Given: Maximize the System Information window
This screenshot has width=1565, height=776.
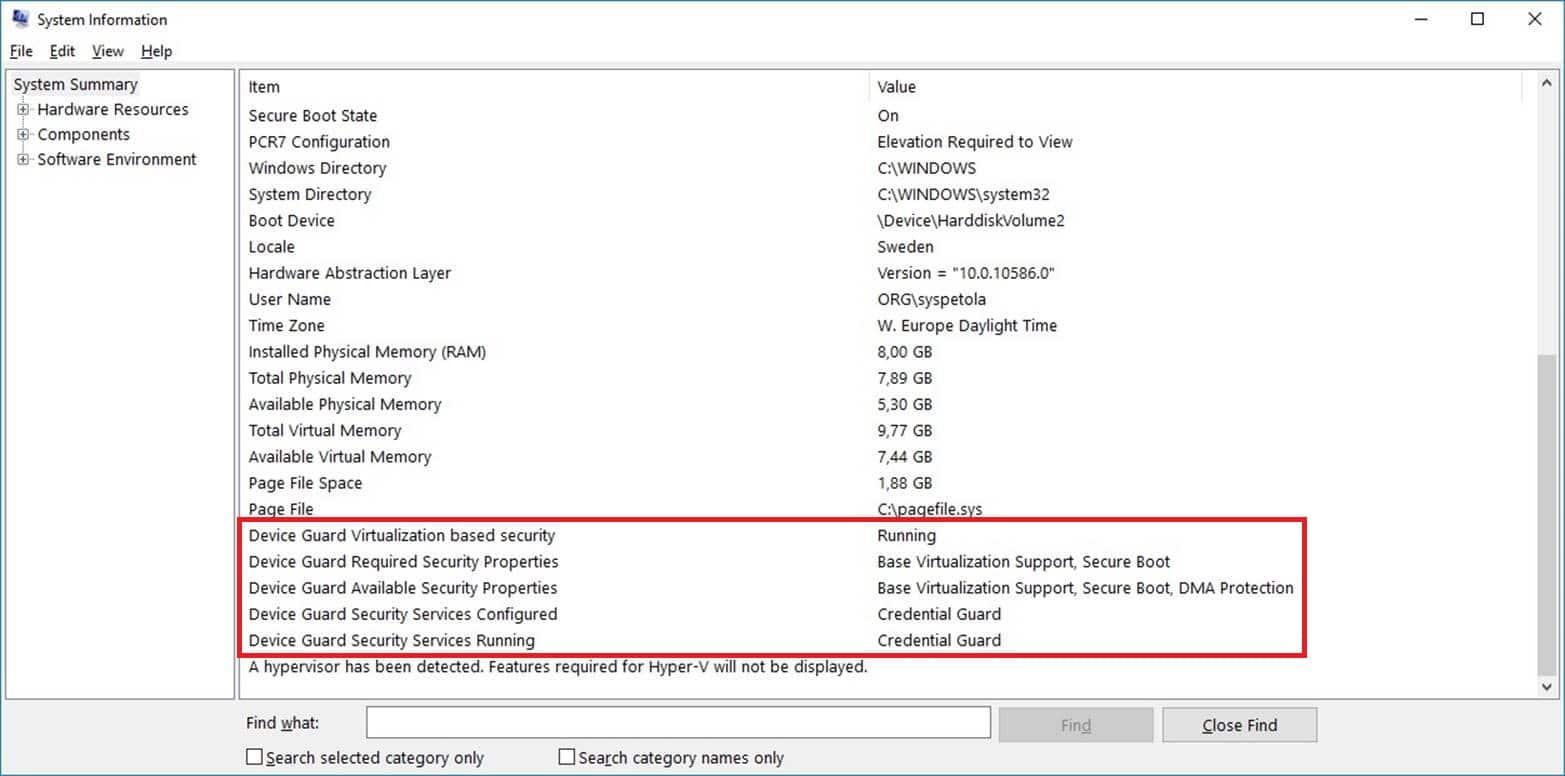Looking at the screenshot, I should click(1477, 19).
